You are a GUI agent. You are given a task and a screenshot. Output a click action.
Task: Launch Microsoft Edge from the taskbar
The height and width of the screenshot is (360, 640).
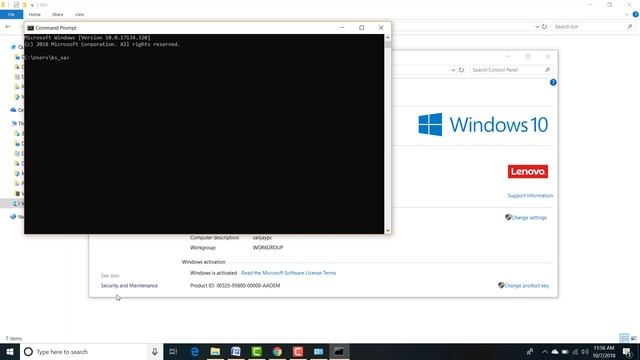195,351
